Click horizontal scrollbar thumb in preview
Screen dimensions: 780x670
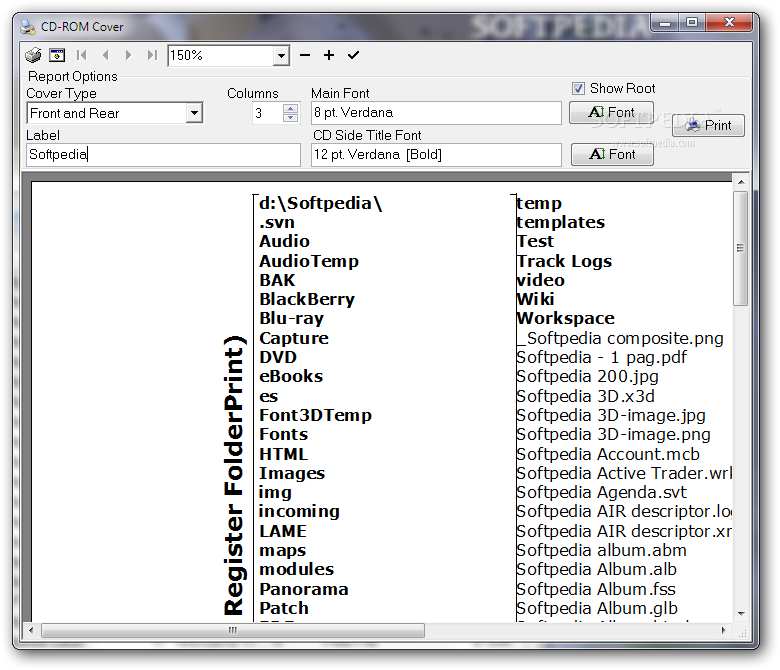pyautogui.click(x=233, y=630)
